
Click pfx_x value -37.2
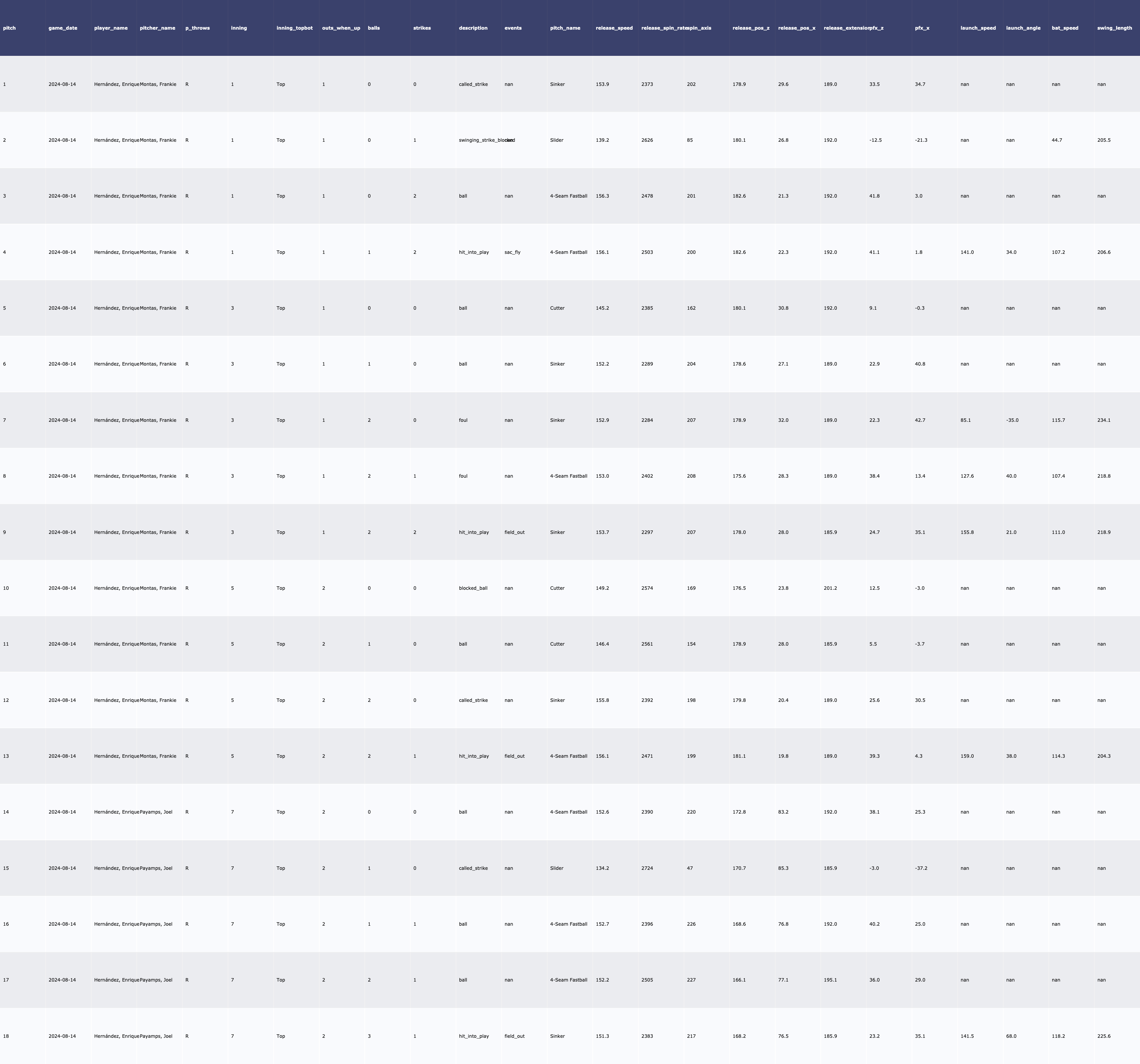921,868
